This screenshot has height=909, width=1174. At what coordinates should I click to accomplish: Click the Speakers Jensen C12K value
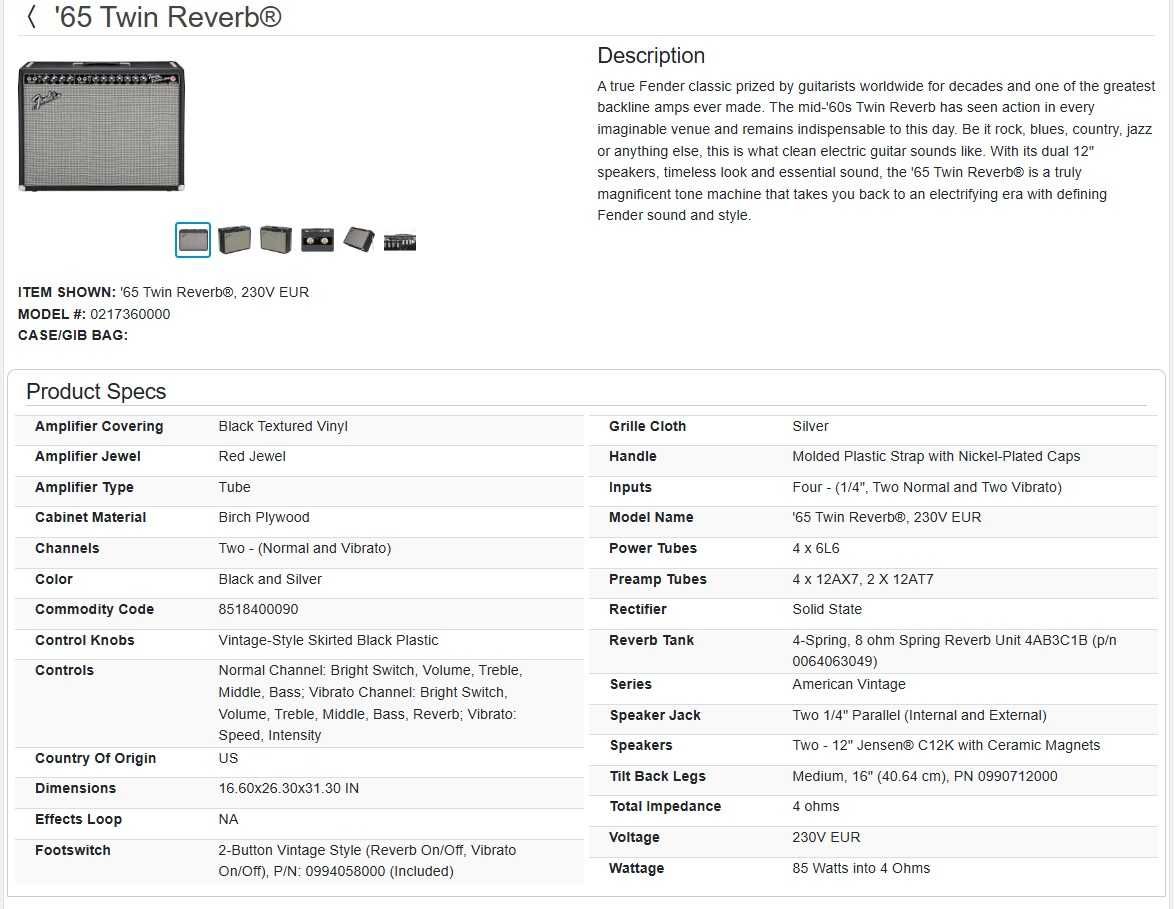(x=946, y=745)
